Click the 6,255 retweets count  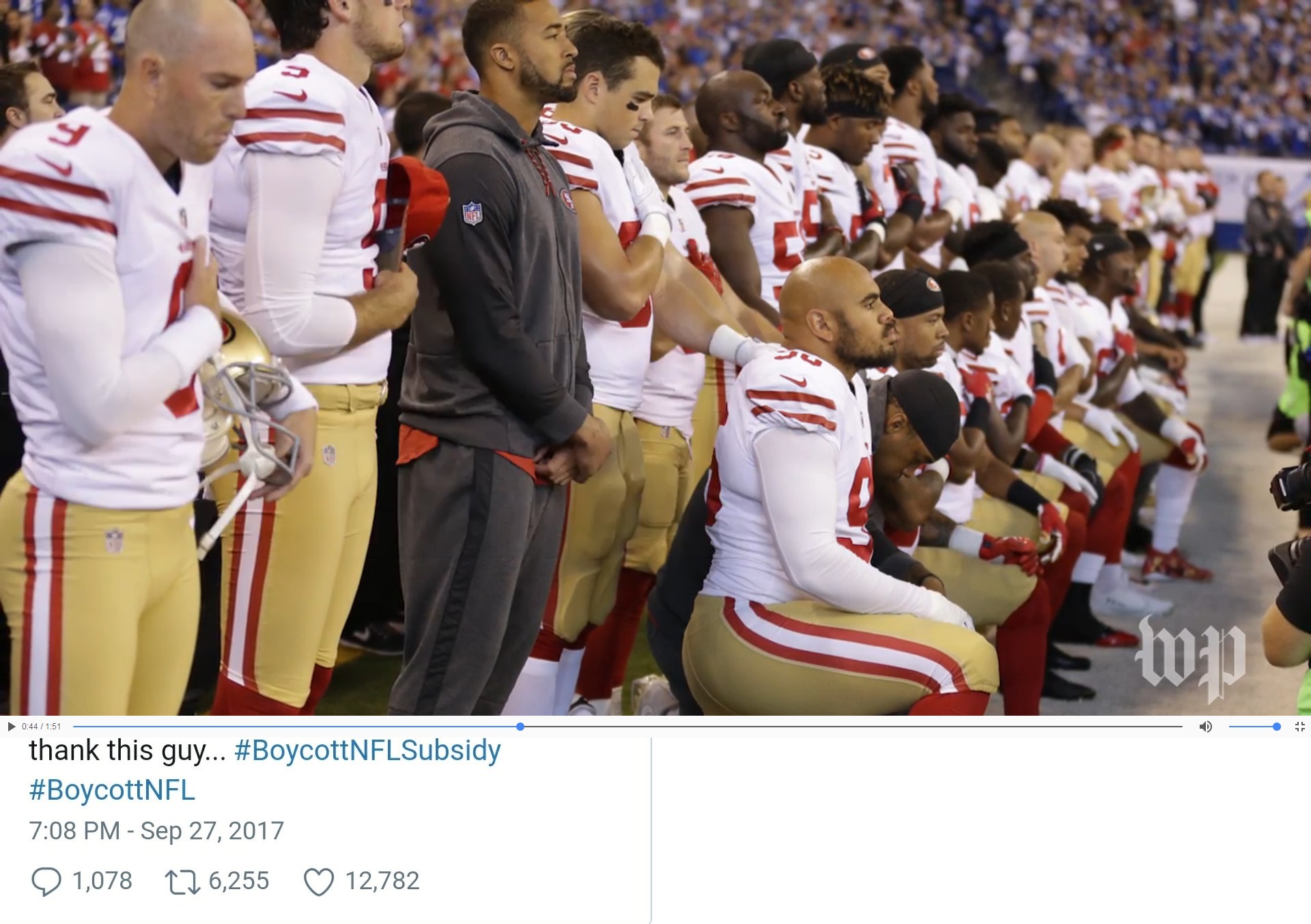[239, 881]
